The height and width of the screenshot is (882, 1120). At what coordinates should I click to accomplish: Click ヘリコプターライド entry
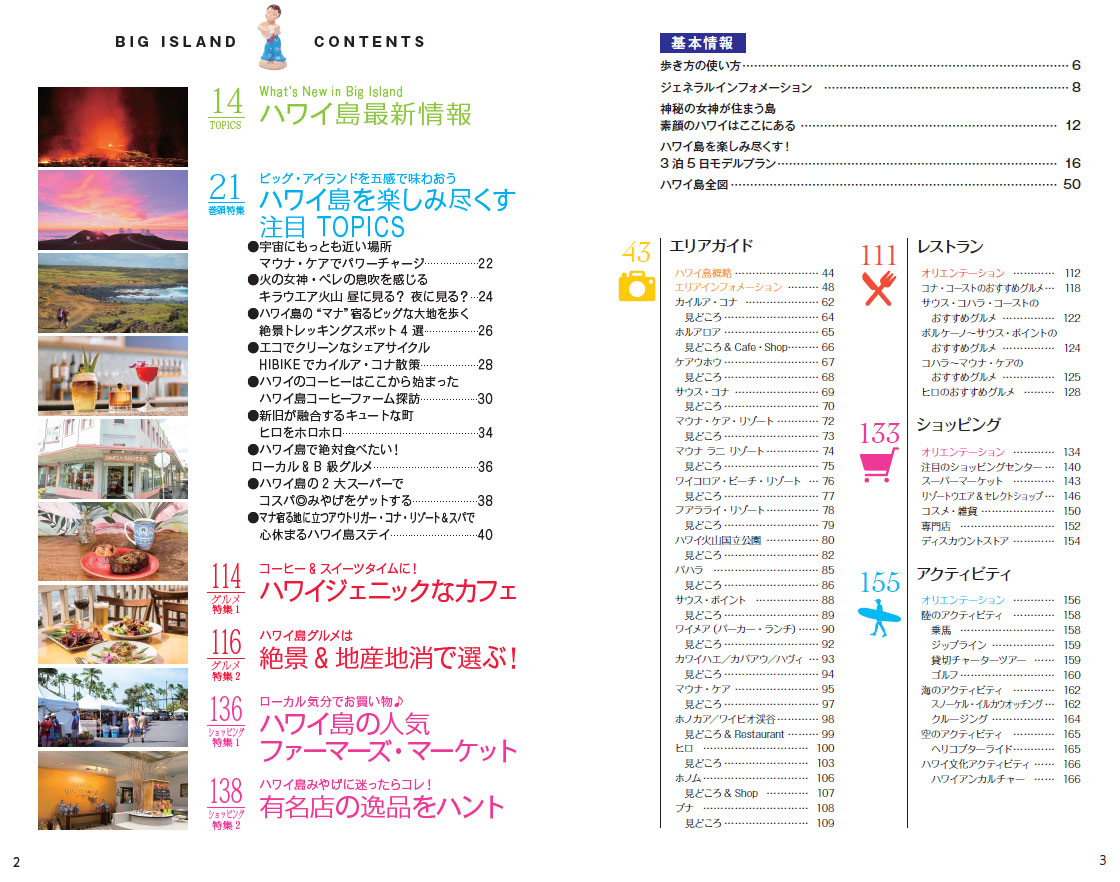[x=1006, y=749]
